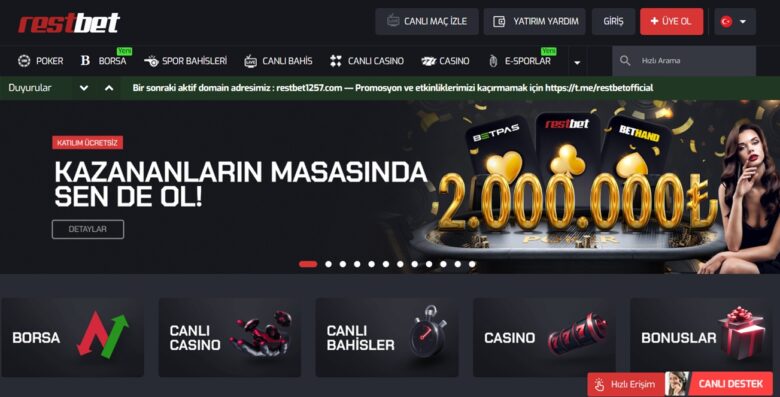Image resolution: width=780 pixels, height=397 pixels.
Task: Click in the Hızlı Arama search field
Action: pos(684,61)
